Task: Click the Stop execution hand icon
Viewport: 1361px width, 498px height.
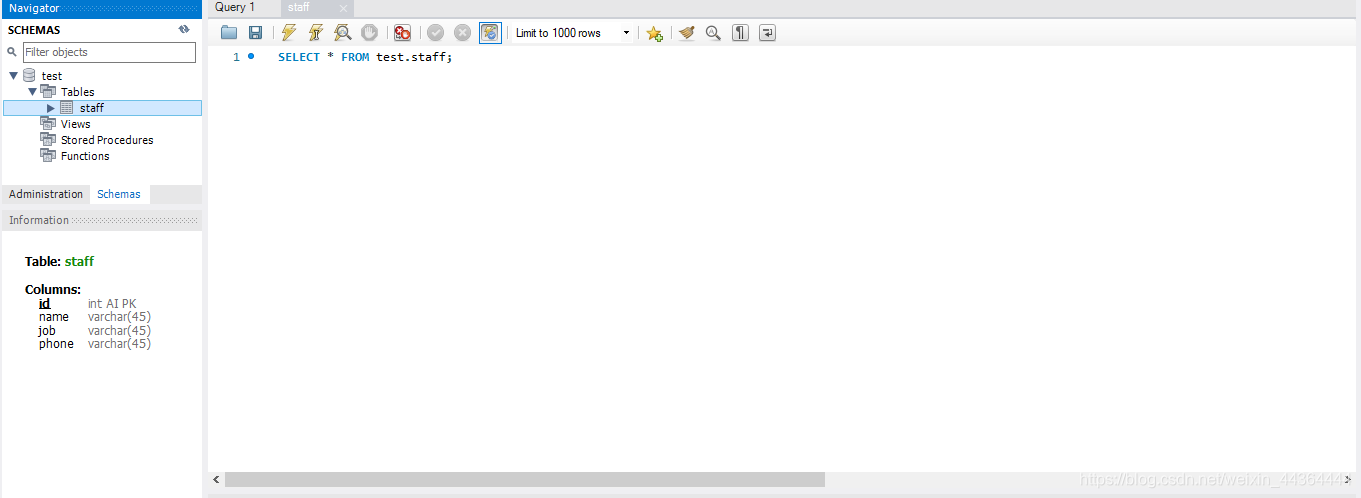Action: (x=369, y=33)
